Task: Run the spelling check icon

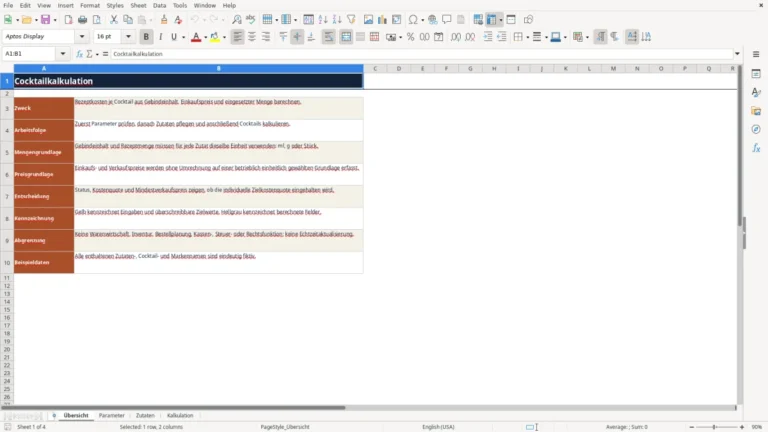Action: click(x=251, y=20)
